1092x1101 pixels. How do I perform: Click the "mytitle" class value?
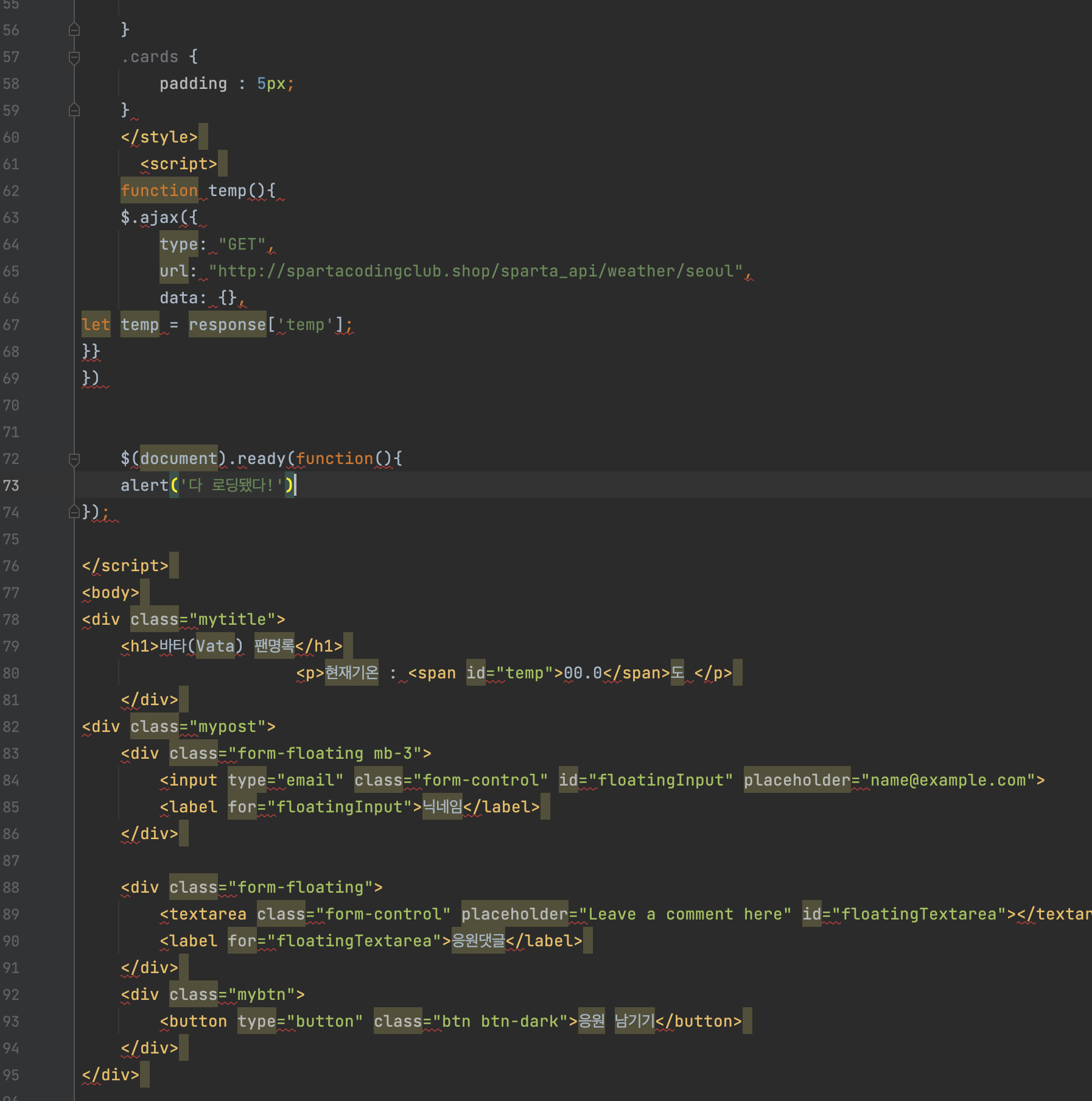(233, 619)
